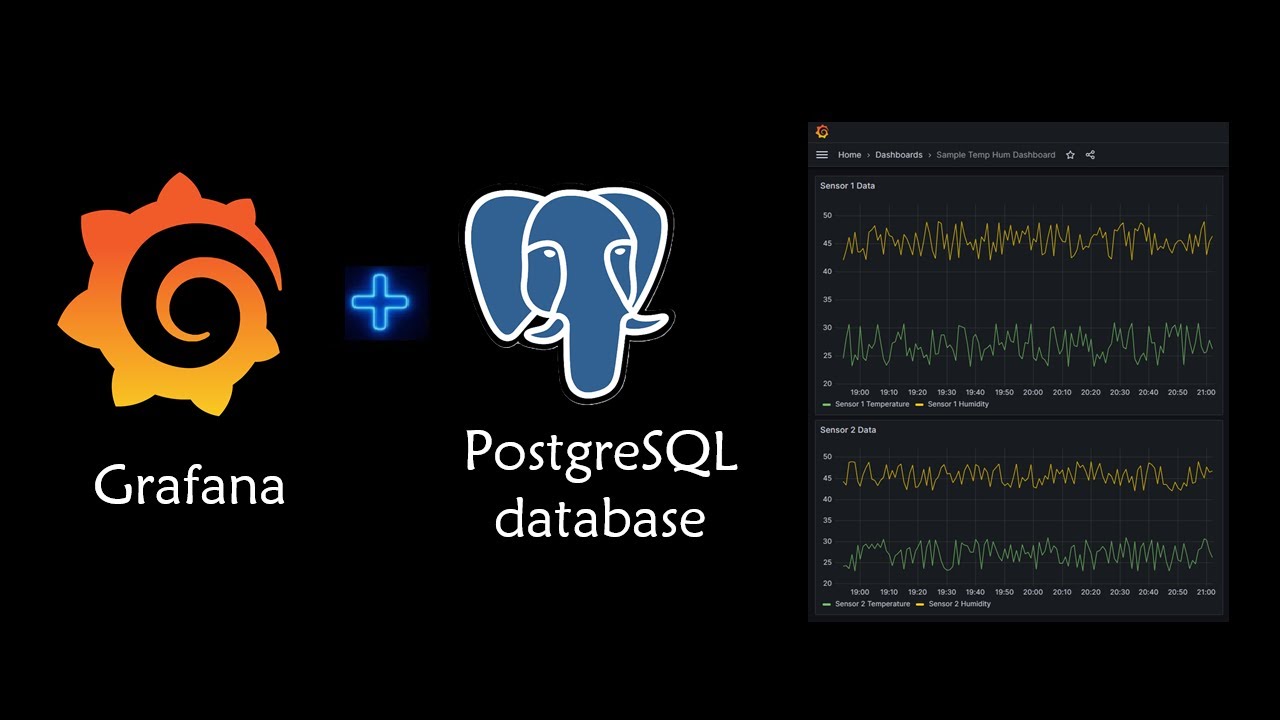Click the 20 y-axis label on Sensor 2 chart
1280x720 pixels.
pyautogui.click(x=827, y=584)
